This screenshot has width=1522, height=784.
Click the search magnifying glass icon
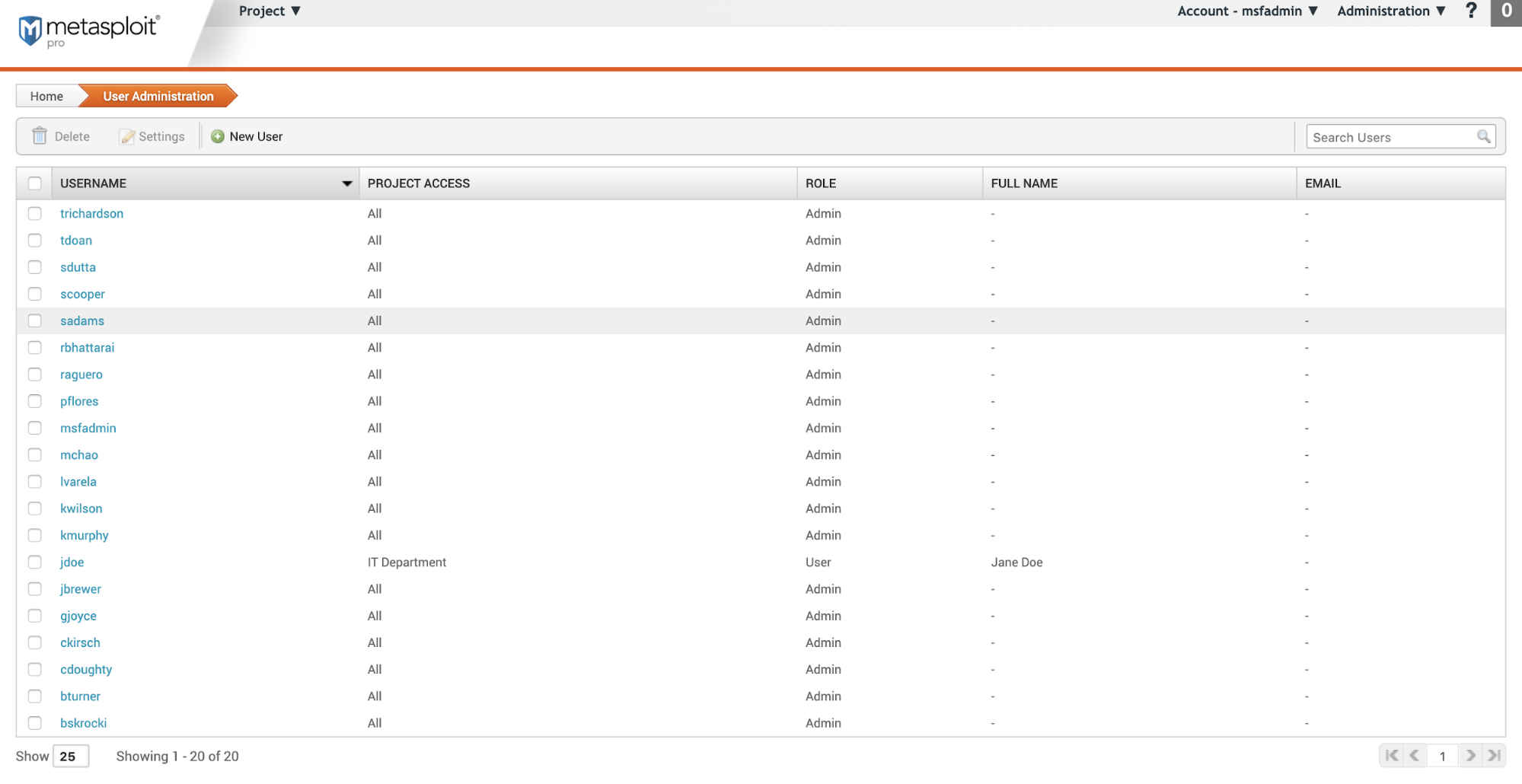click(1483, 137)
